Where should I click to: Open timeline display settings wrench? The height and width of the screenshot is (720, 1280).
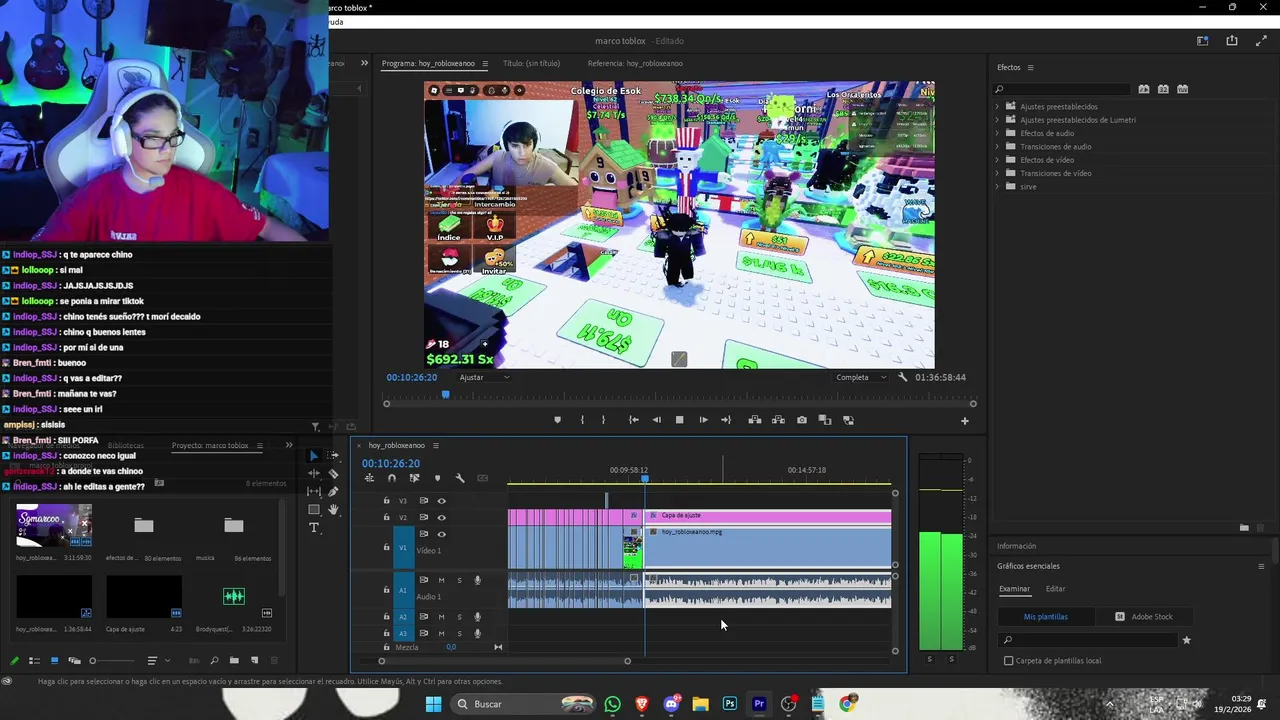point(460,478)
